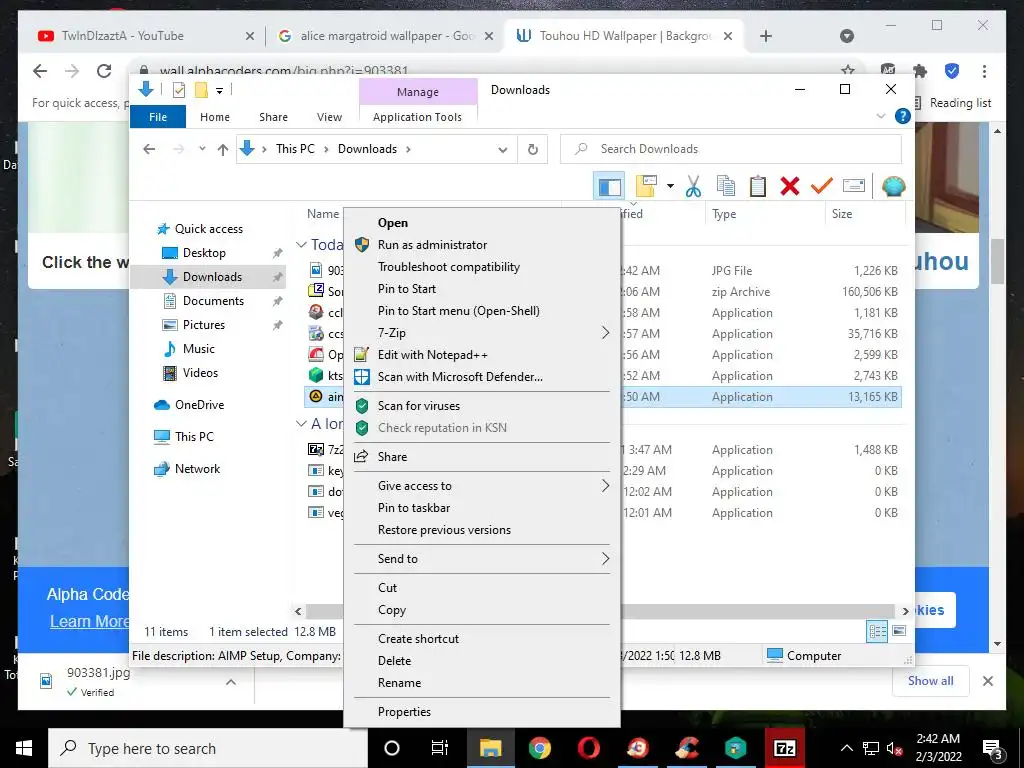Select Desktop in Quick access
This screenshot has width=1024, height=768.
click(x=204, y=253)
